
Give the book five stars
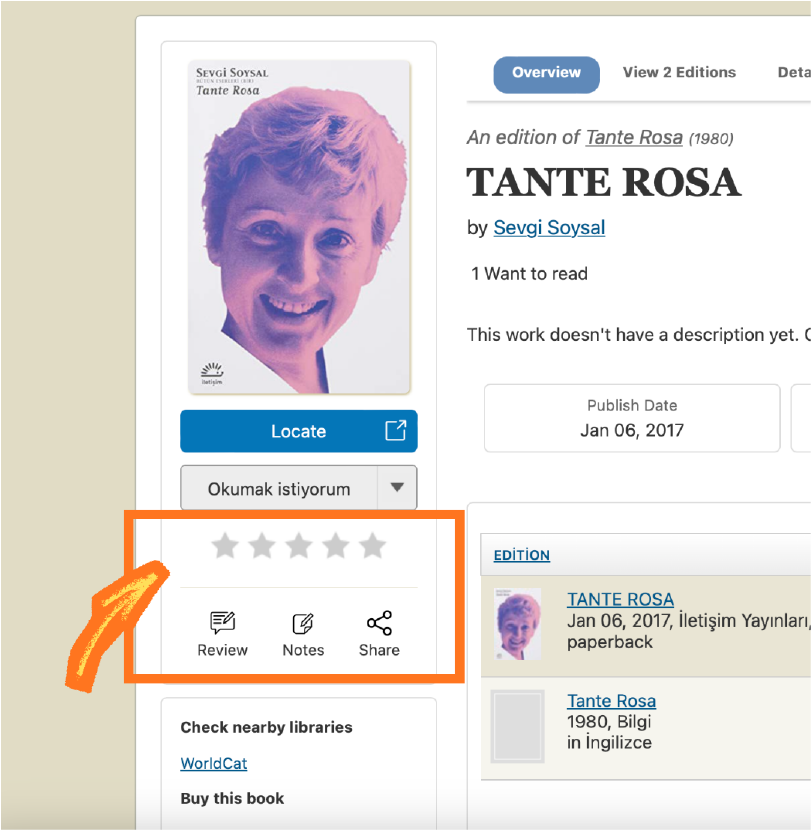(372, 546)
